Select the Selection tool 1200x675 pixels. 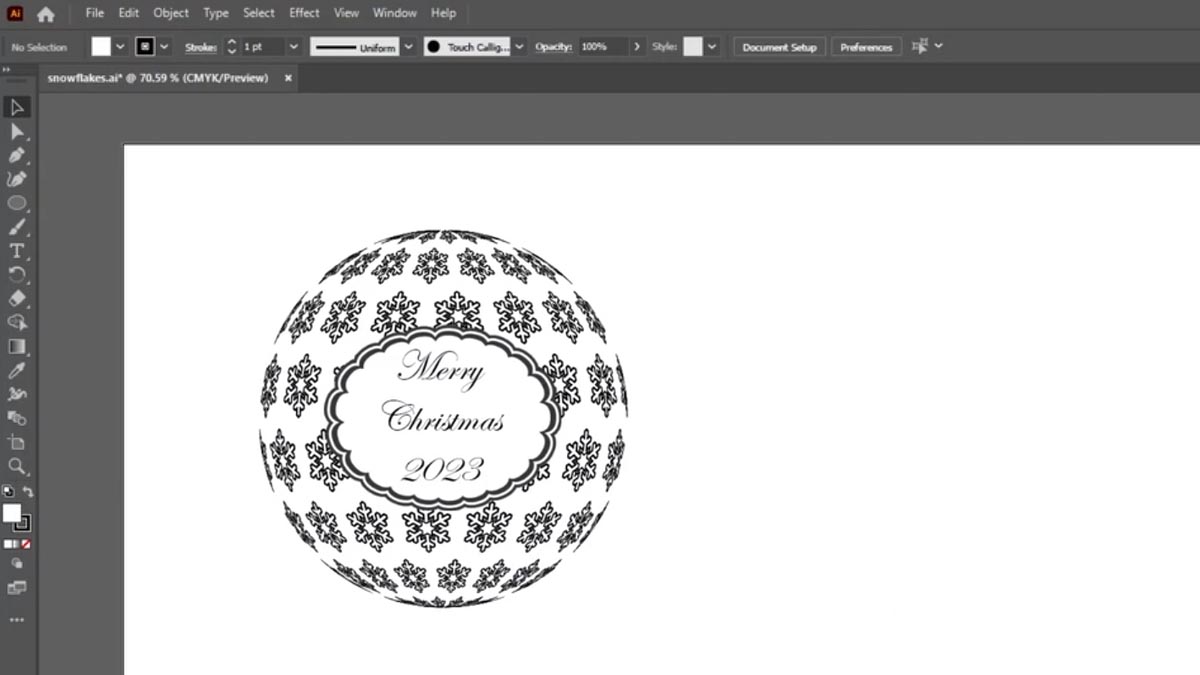point(16,106)
